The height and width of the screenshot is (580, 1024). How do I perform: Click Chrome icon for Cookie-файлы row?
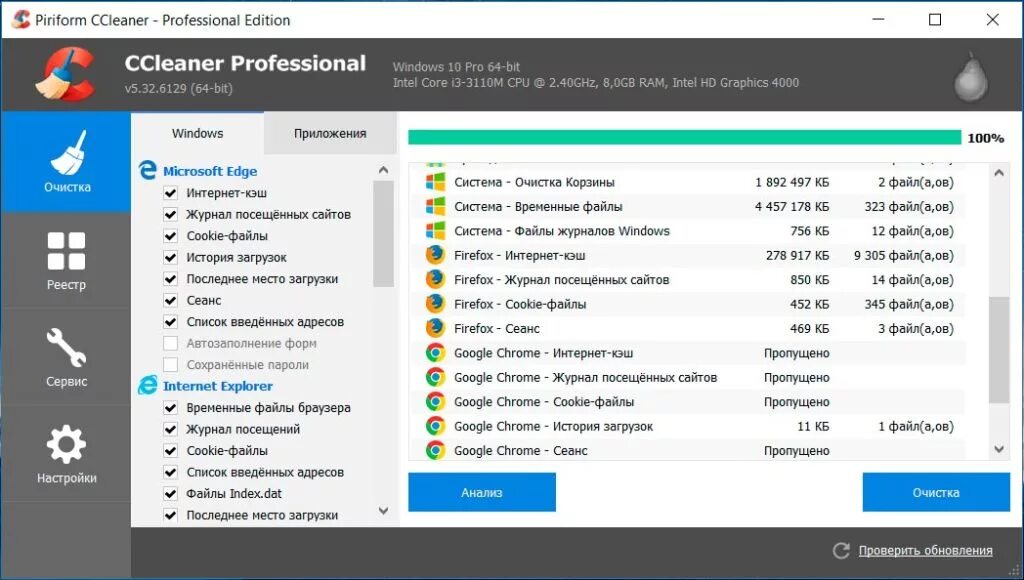(x=435, y=402)
